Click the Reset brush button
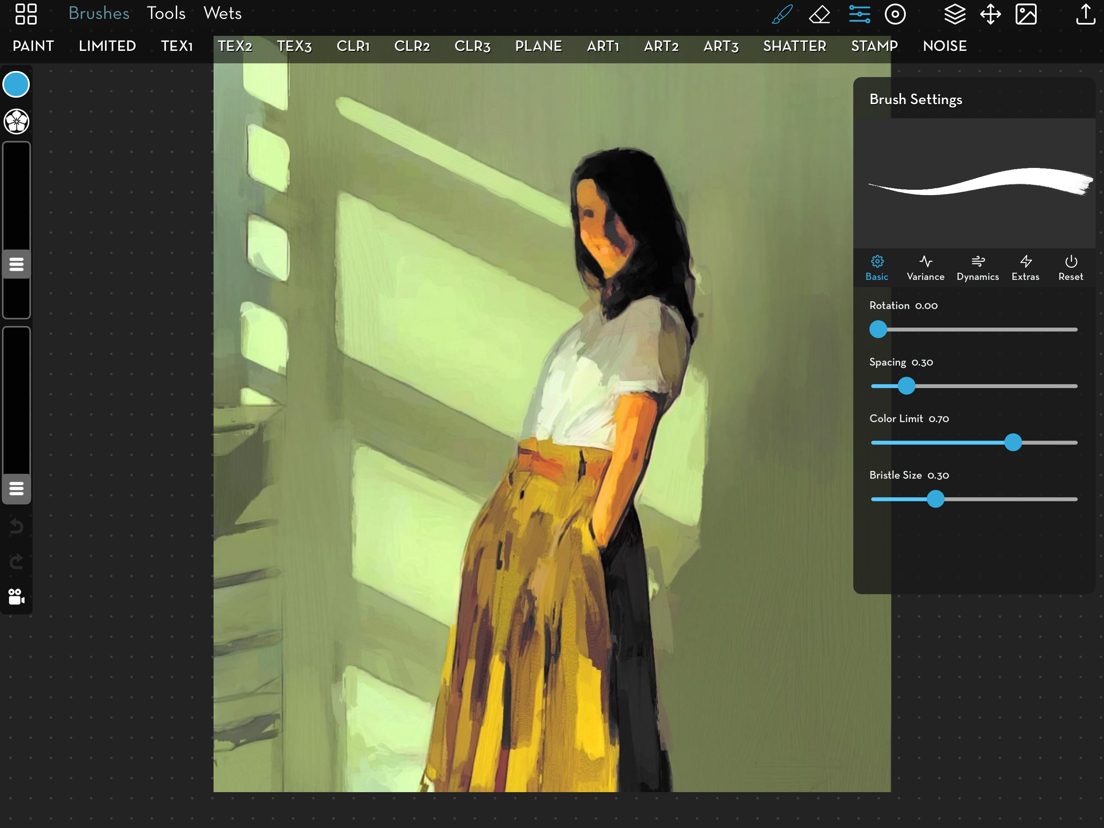The height and width of the screenshot is (828, 1104). (x=1070, y=268)
